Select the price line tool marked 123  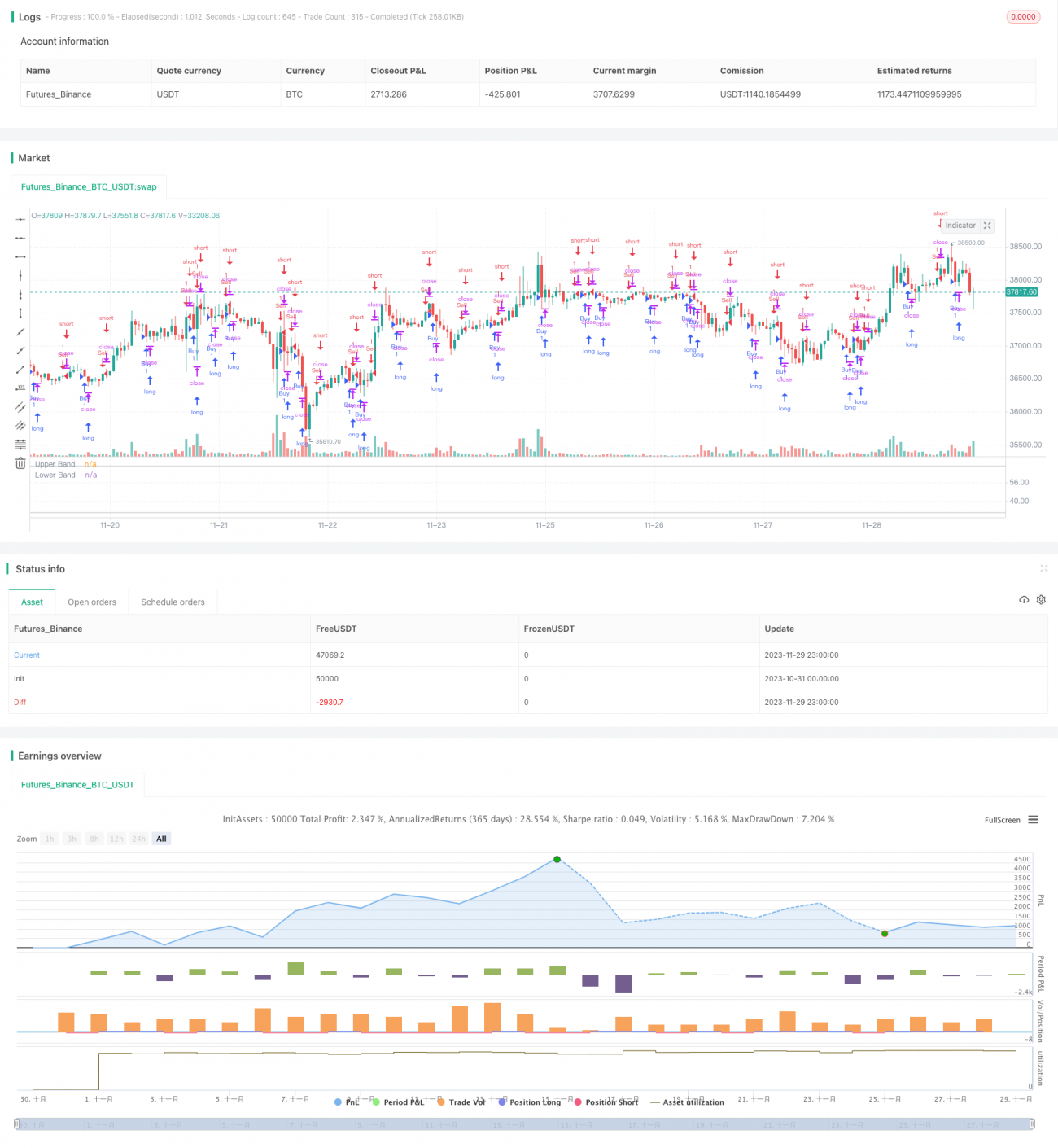coord(20,388)
